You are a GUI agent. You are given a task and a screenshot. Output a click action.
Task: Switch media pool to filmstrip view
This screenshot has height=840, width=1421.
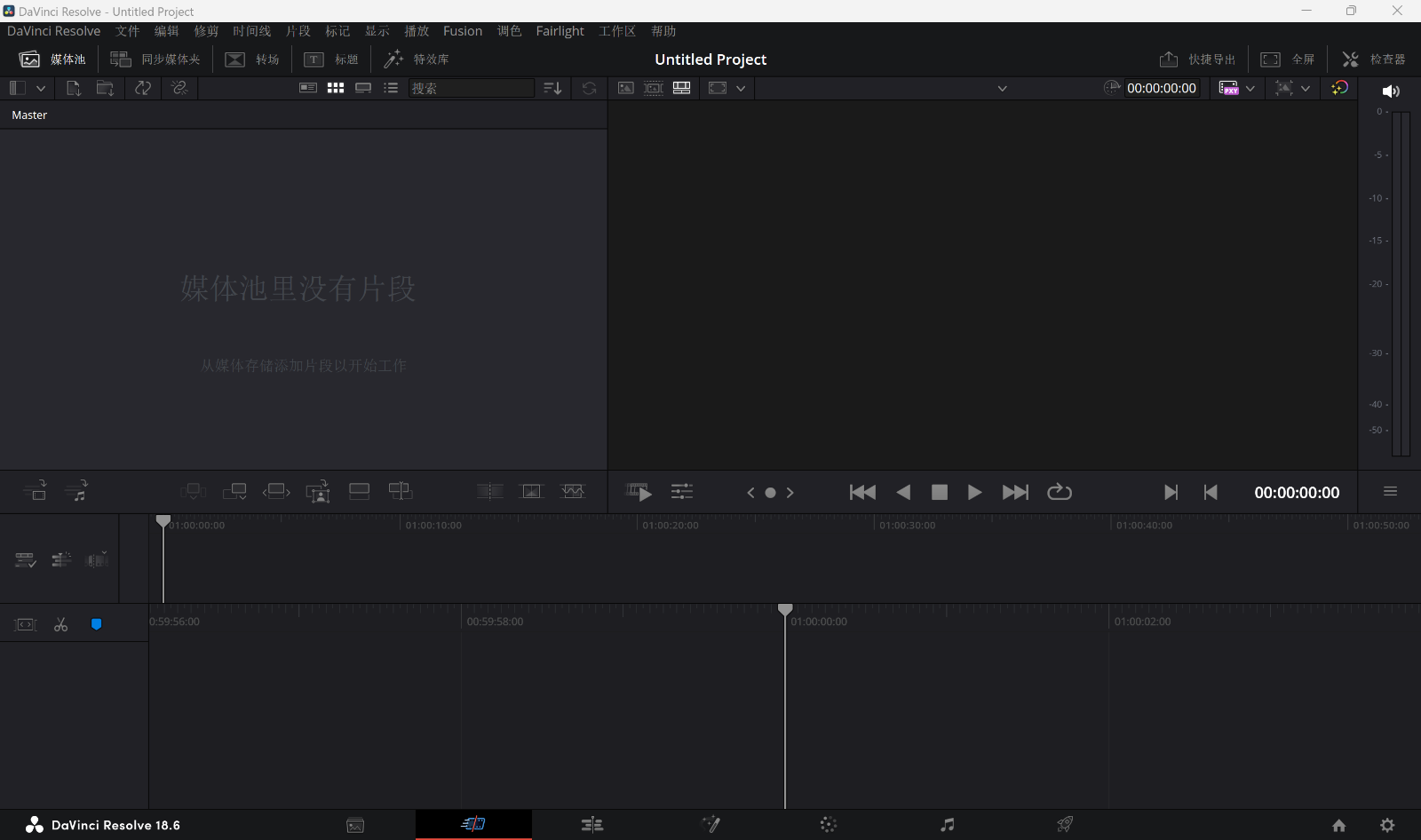coord(363,88)
